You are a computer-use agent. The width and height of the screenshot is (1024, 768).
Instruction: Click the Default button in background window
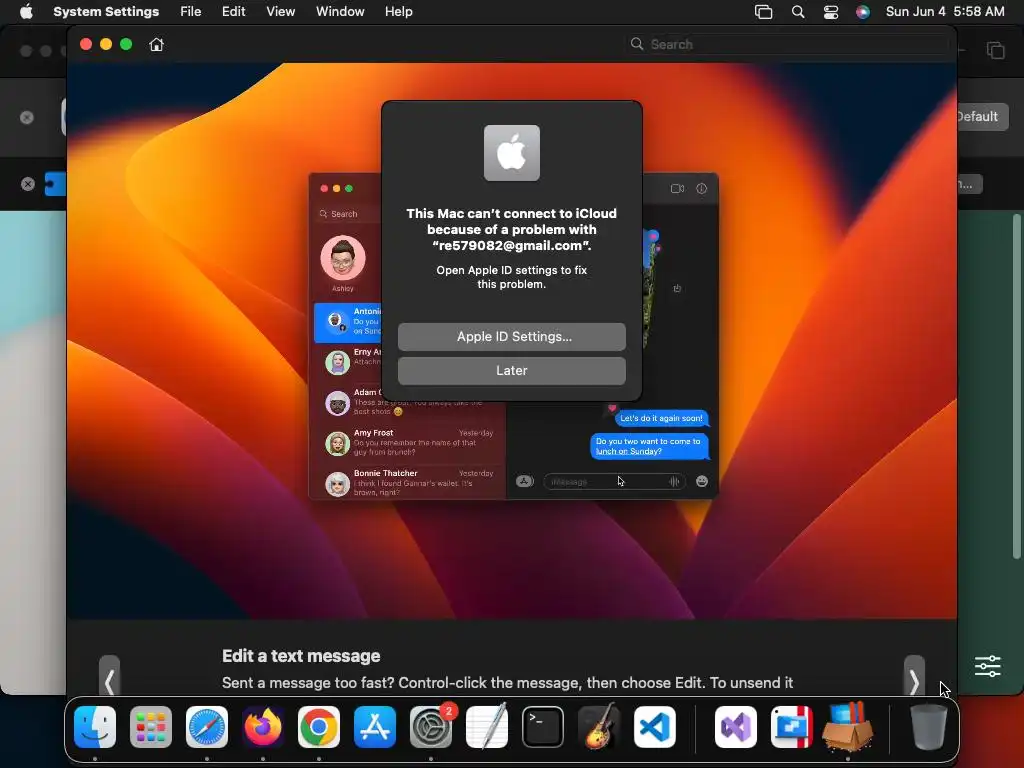click(982, 117)
